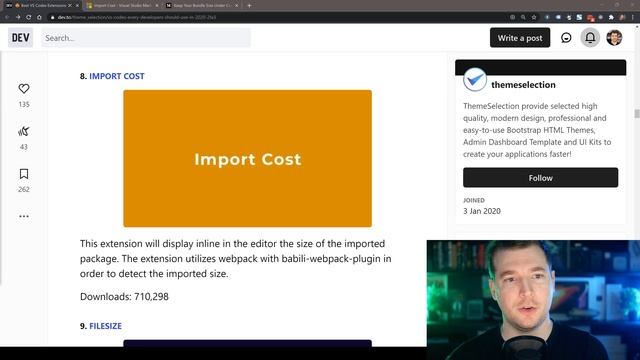Open the Chrome three-dot menu
Image resolution: width=640 pixels, height=360 pixels.
[x=633, y=17]
